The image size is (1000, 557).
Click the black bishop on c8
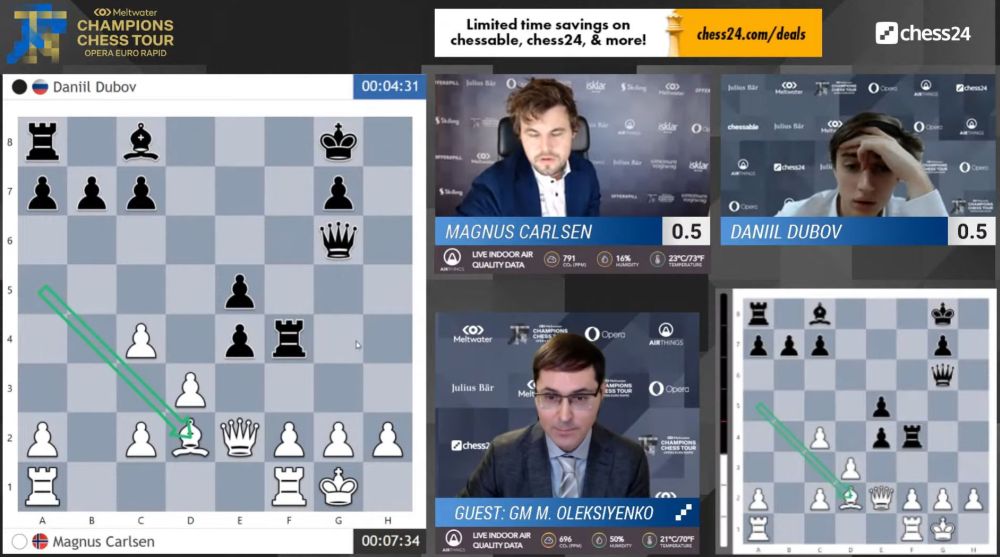pos(141,142)
